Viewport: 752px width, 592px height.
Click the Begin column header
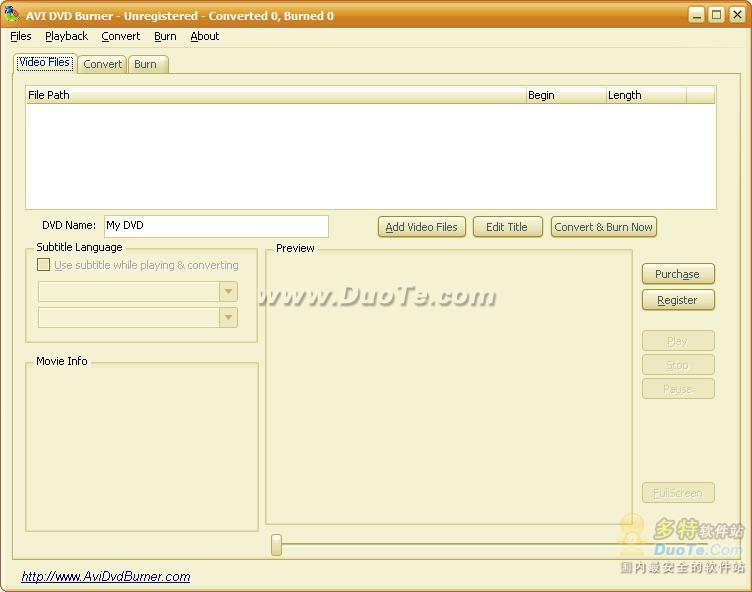(x=566, y=95)
